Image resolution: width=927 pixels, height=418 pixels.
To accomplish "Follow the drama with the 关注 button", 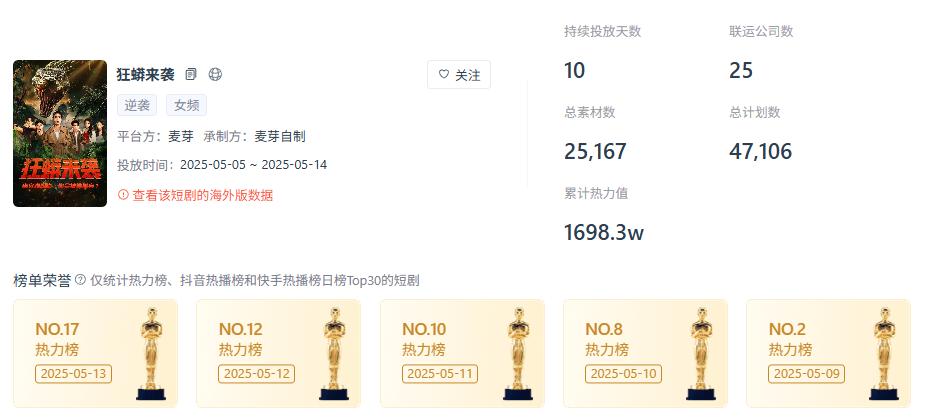I will coord(459,74).
